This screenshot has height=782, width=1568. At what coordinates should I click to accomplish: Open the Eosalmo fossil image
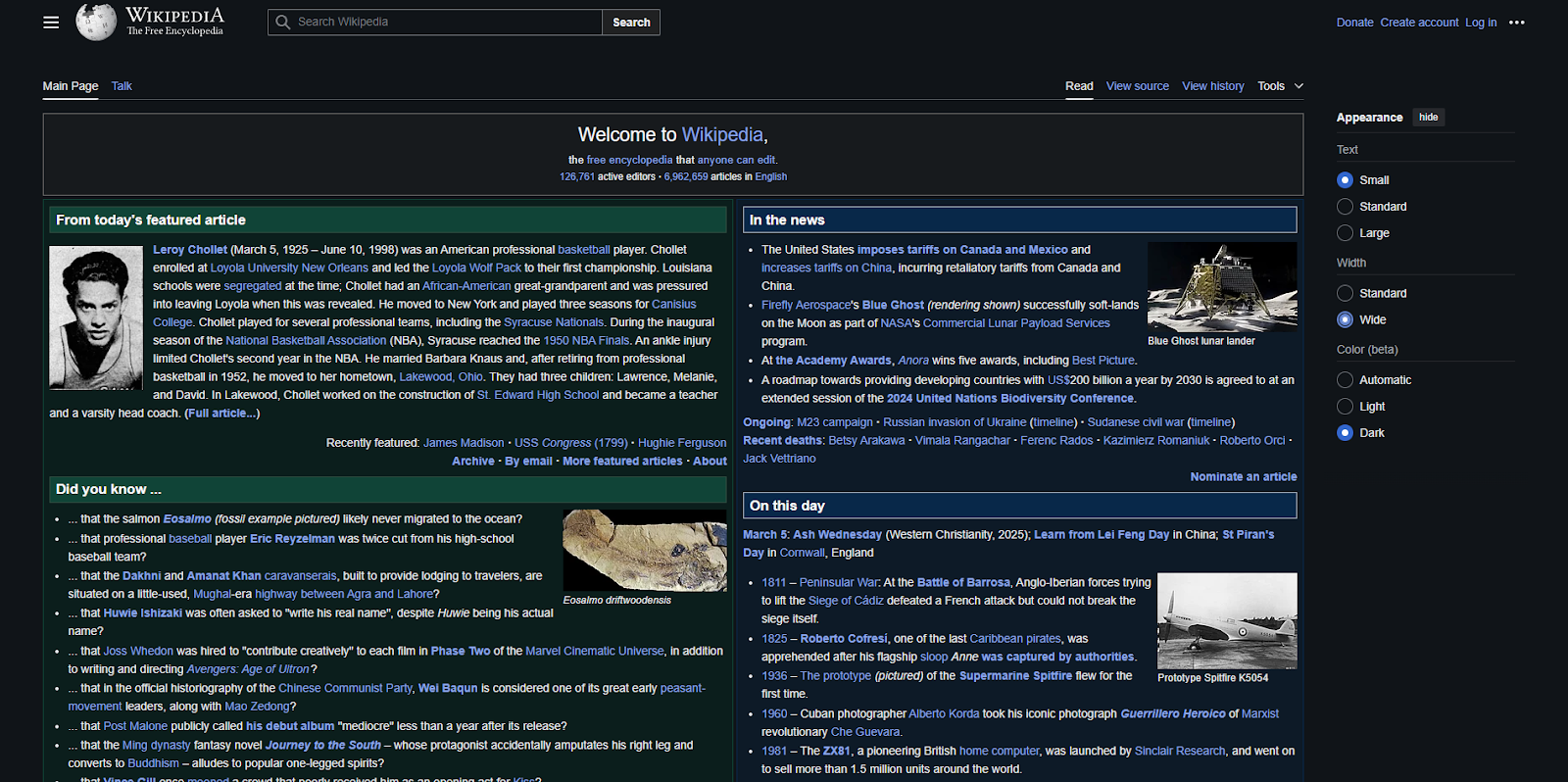pyautogui.click(x=645, y=550)
